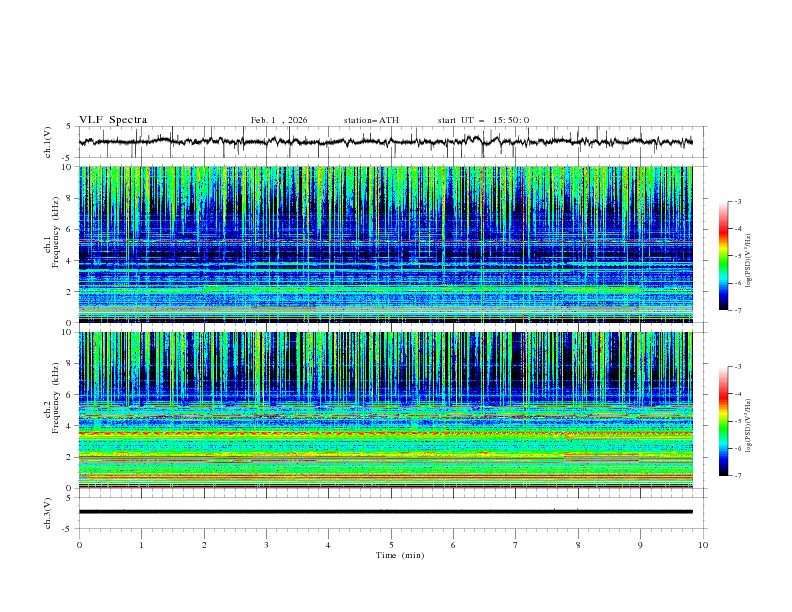Click the lower color bar "-5" tick label
Screen dimensions: 792x612
pos(738,421)
